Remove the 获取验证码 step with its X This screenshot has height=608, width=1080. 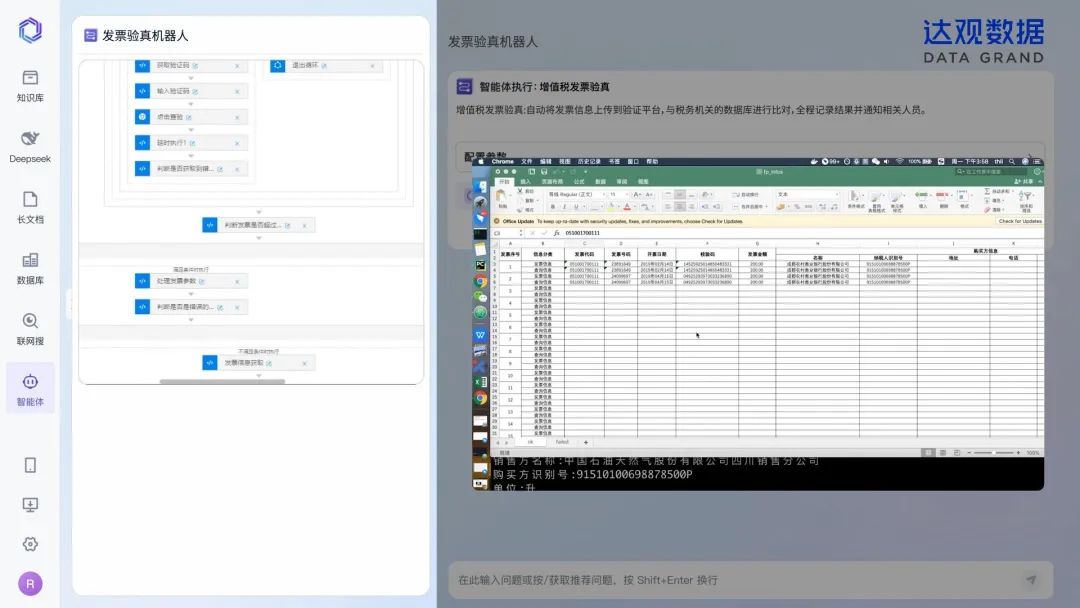[x=237, y=66]
